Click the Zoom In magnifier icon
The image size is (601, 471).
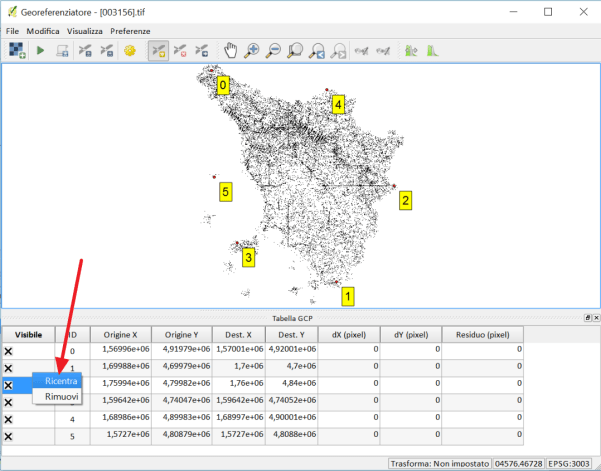coord(251,49)
